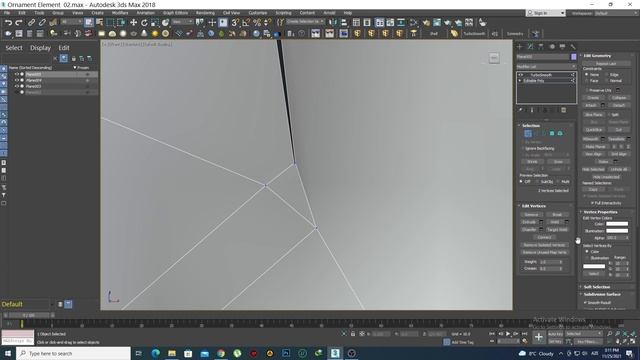Select the Select and Link tool
The image size is (640, 360).
pos(31,22)
